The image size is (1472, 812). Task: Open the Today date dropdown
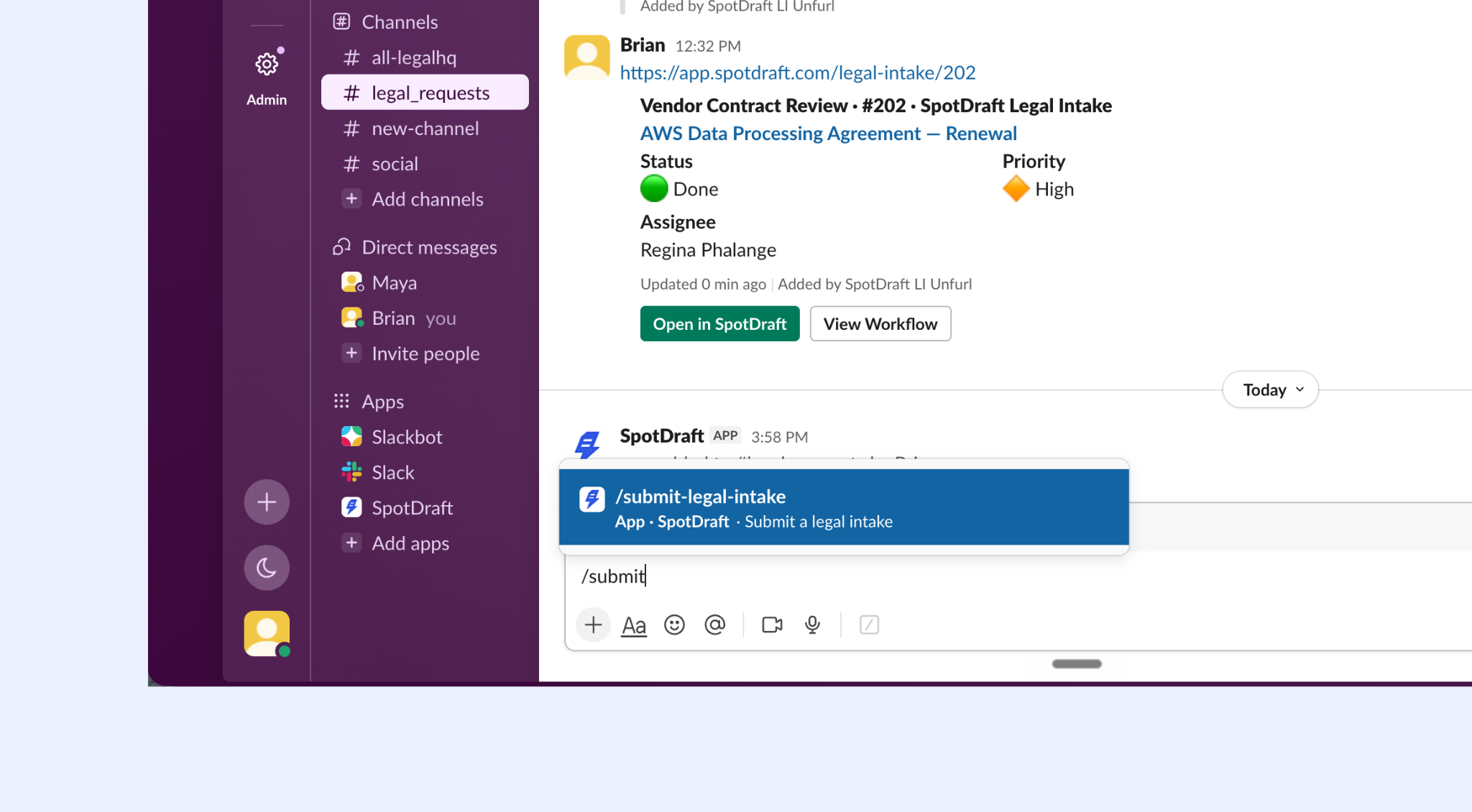pyautogui.click(x=1270, y=389)
